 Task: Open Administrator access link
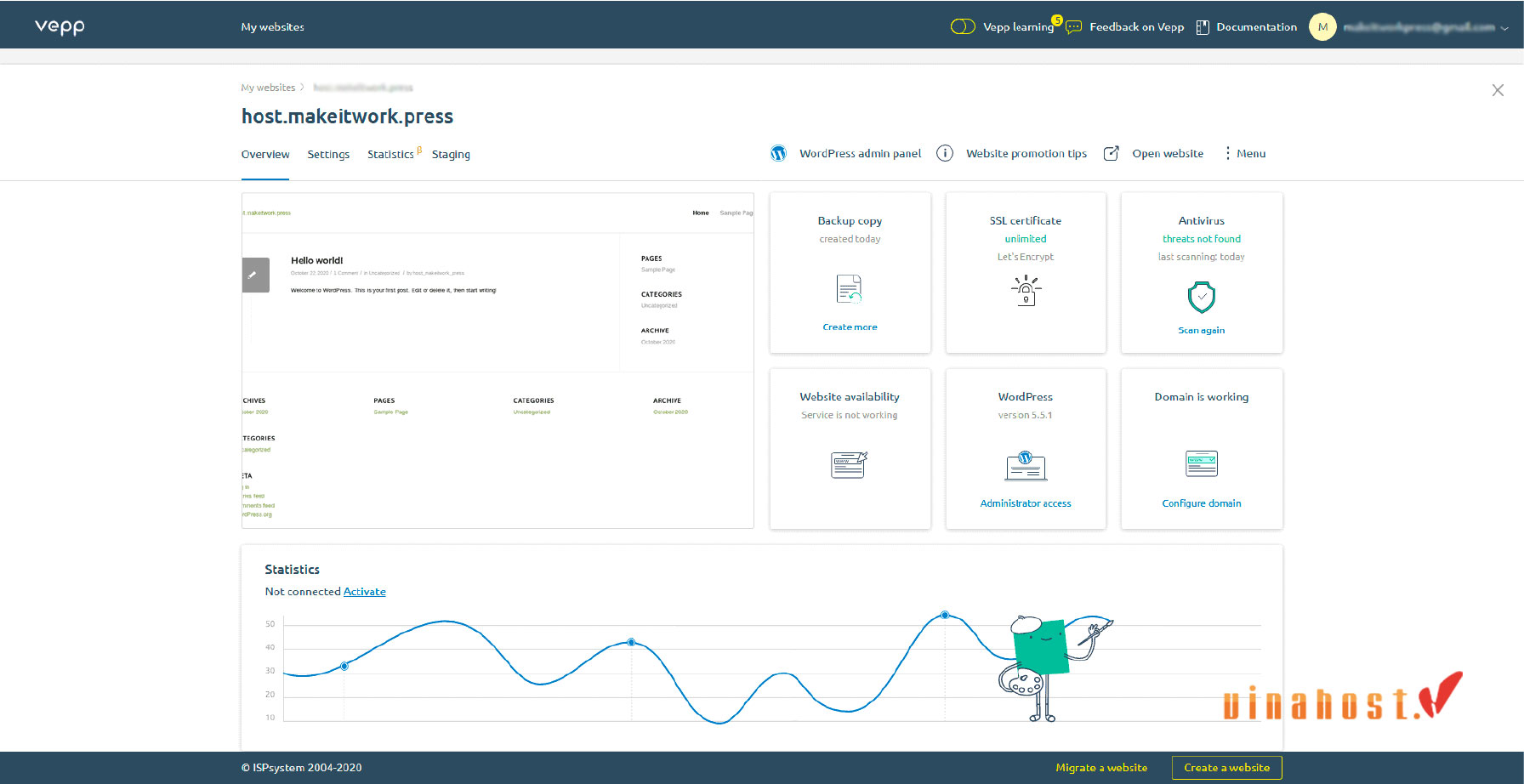tap(1025, 503)
